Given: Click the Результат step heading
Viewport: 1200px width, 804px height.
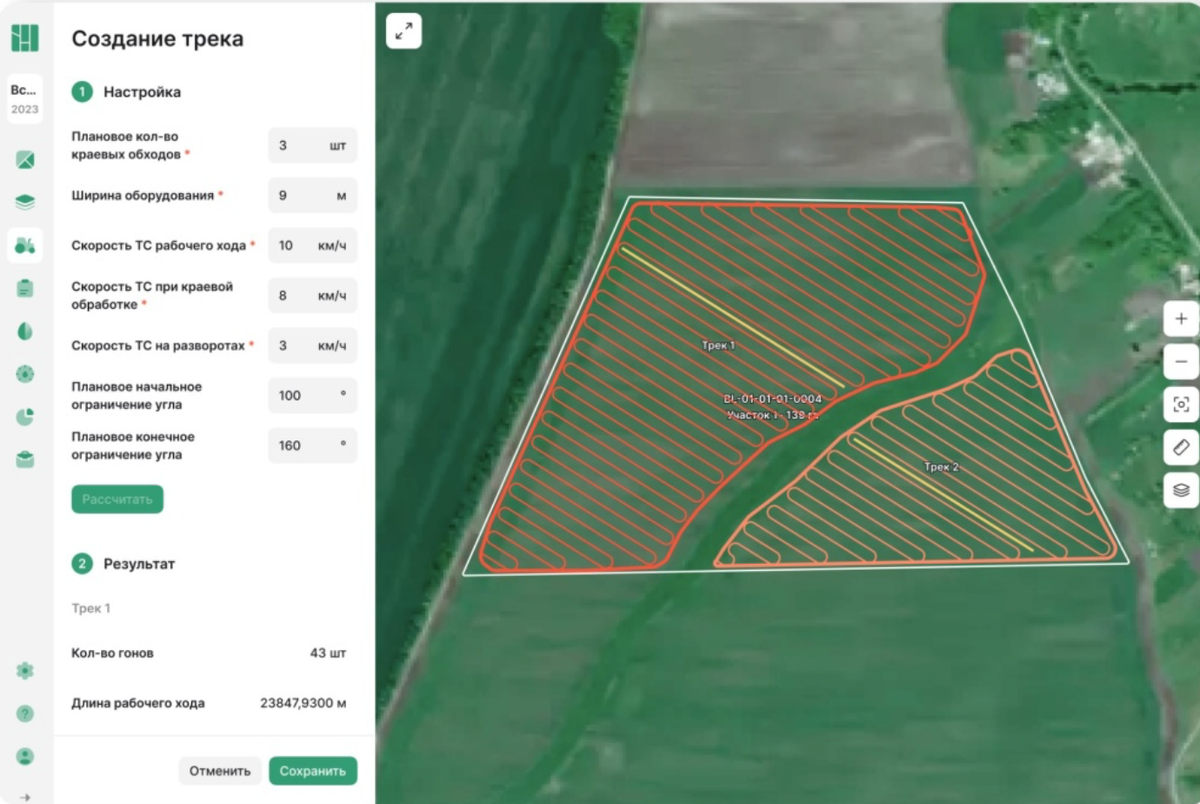Looking at the screenshot, I should (139, 564).
